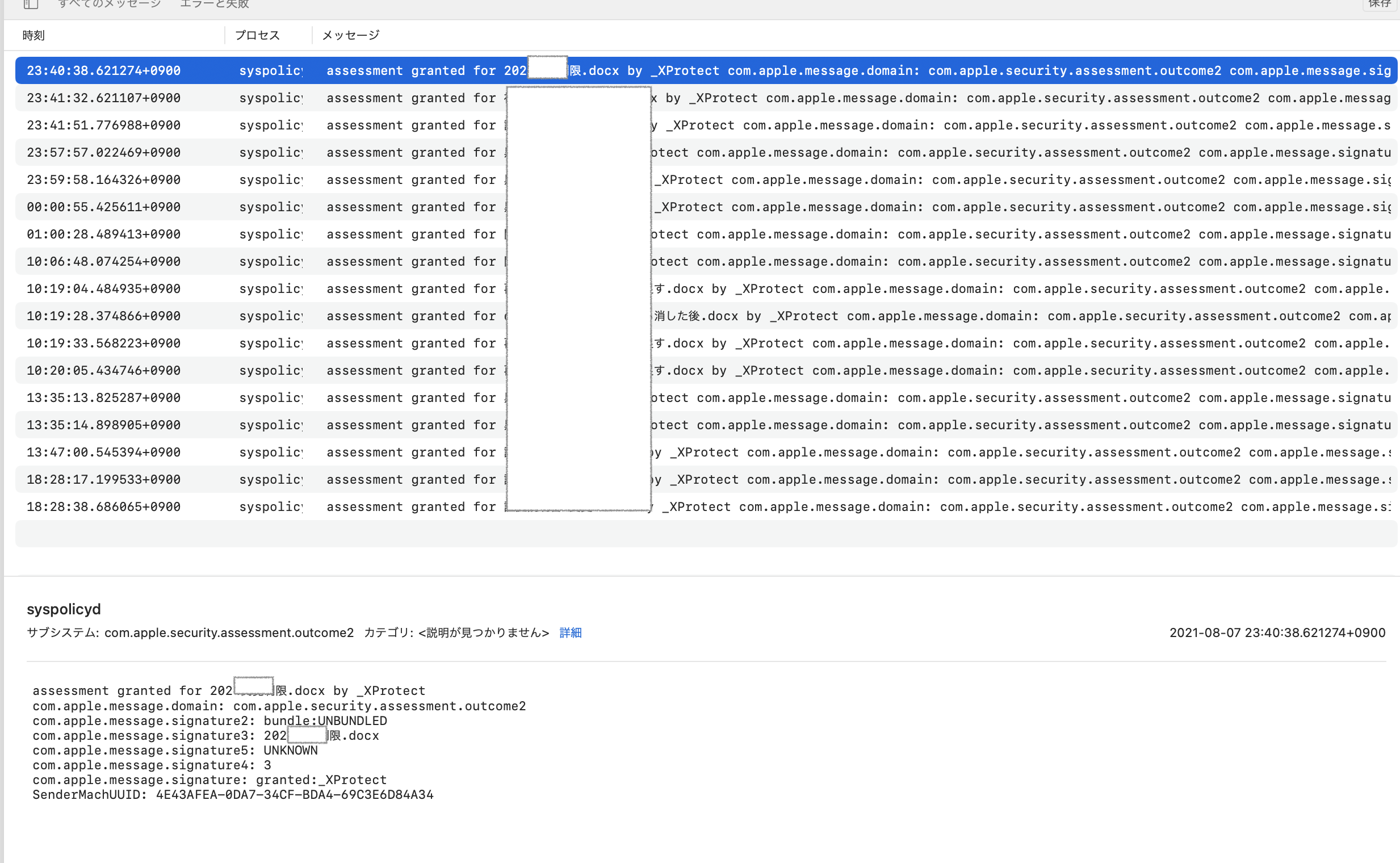The width and height of the screenshot is (1400, 863).
Task: Select the log entry at 23:41:32.621107
Action: (103, 98)
